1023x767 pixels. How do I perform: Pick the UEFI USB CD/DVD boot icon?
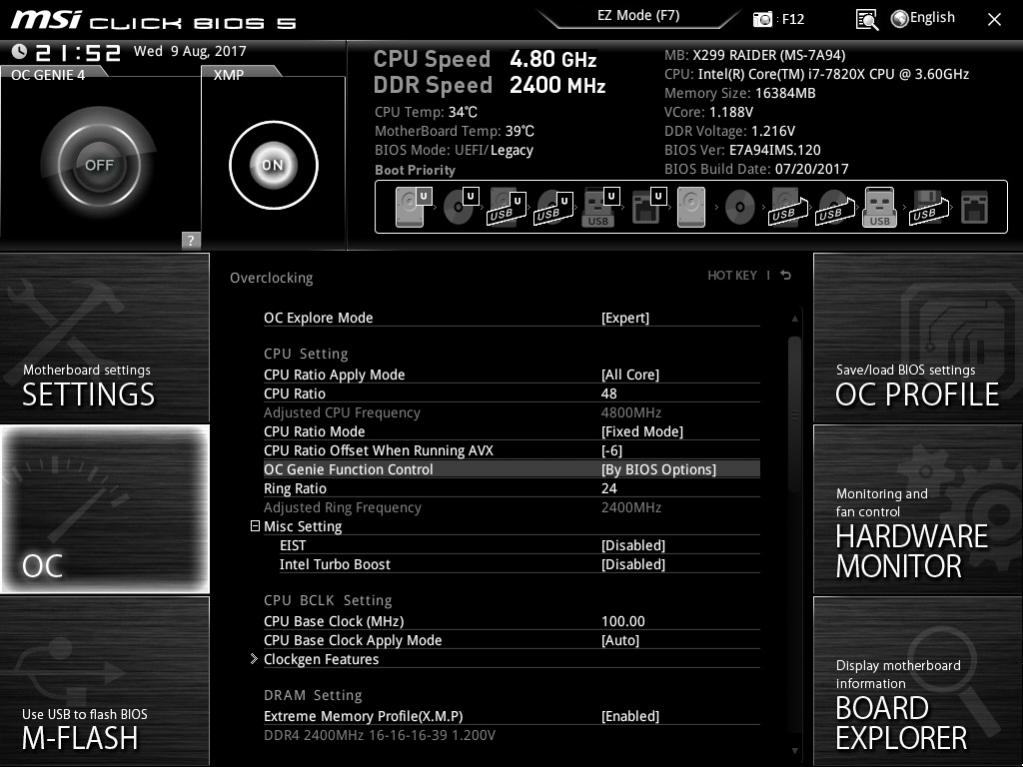(x=553, y=207)
